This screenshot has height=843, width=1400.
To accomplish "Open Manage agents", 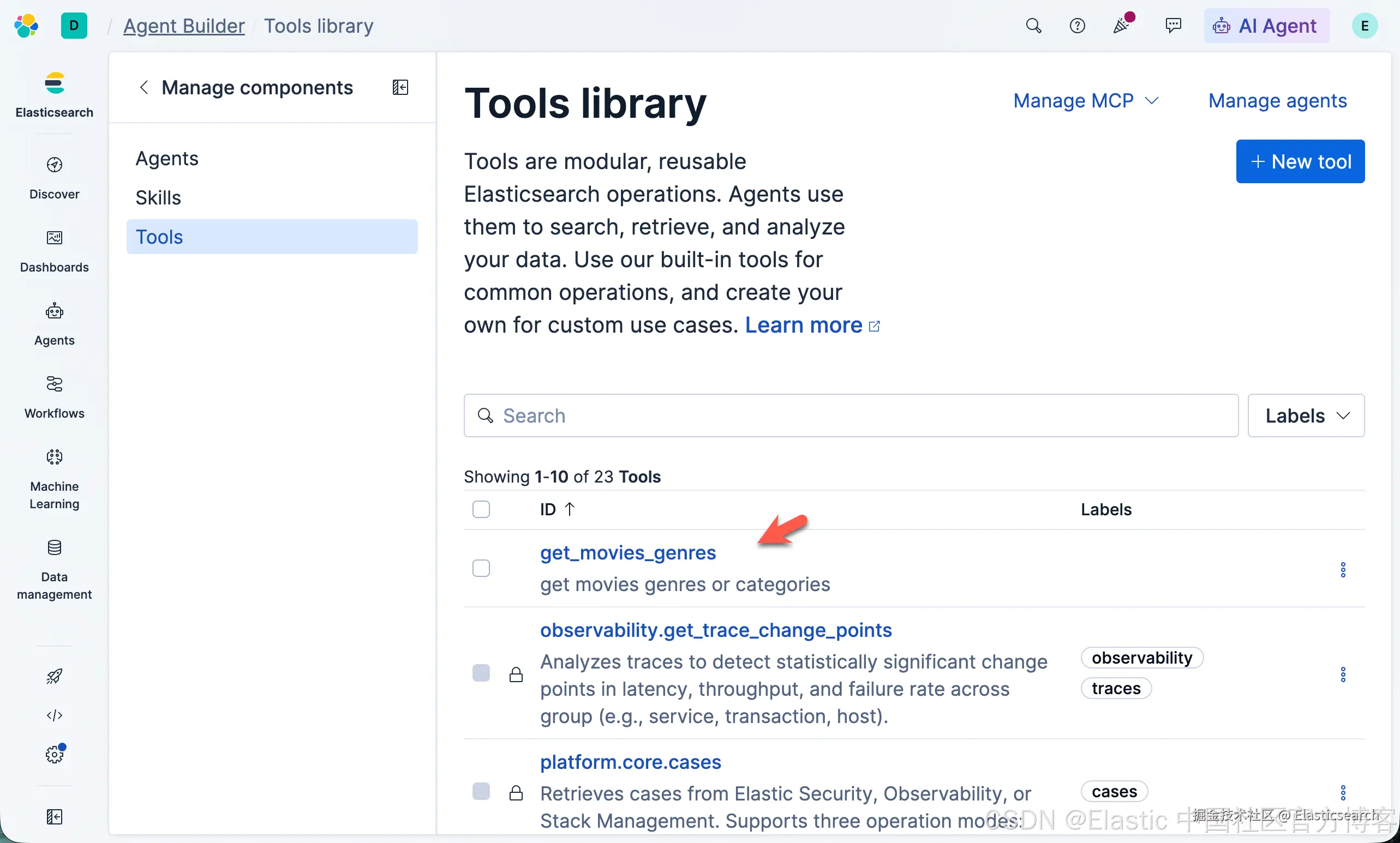I will coord(1278,100).
